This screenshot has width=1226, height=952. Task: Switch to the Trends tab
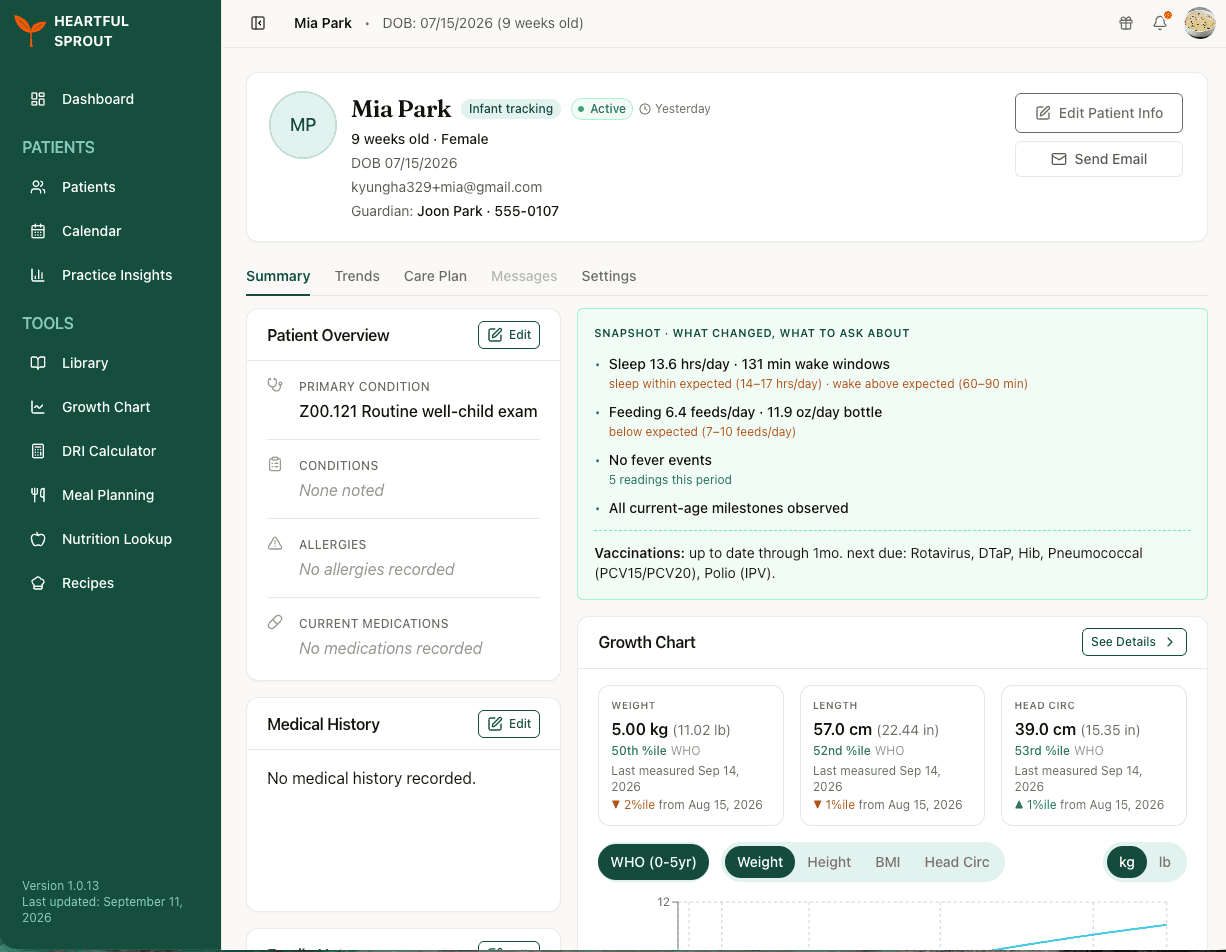tap(357, 276)
